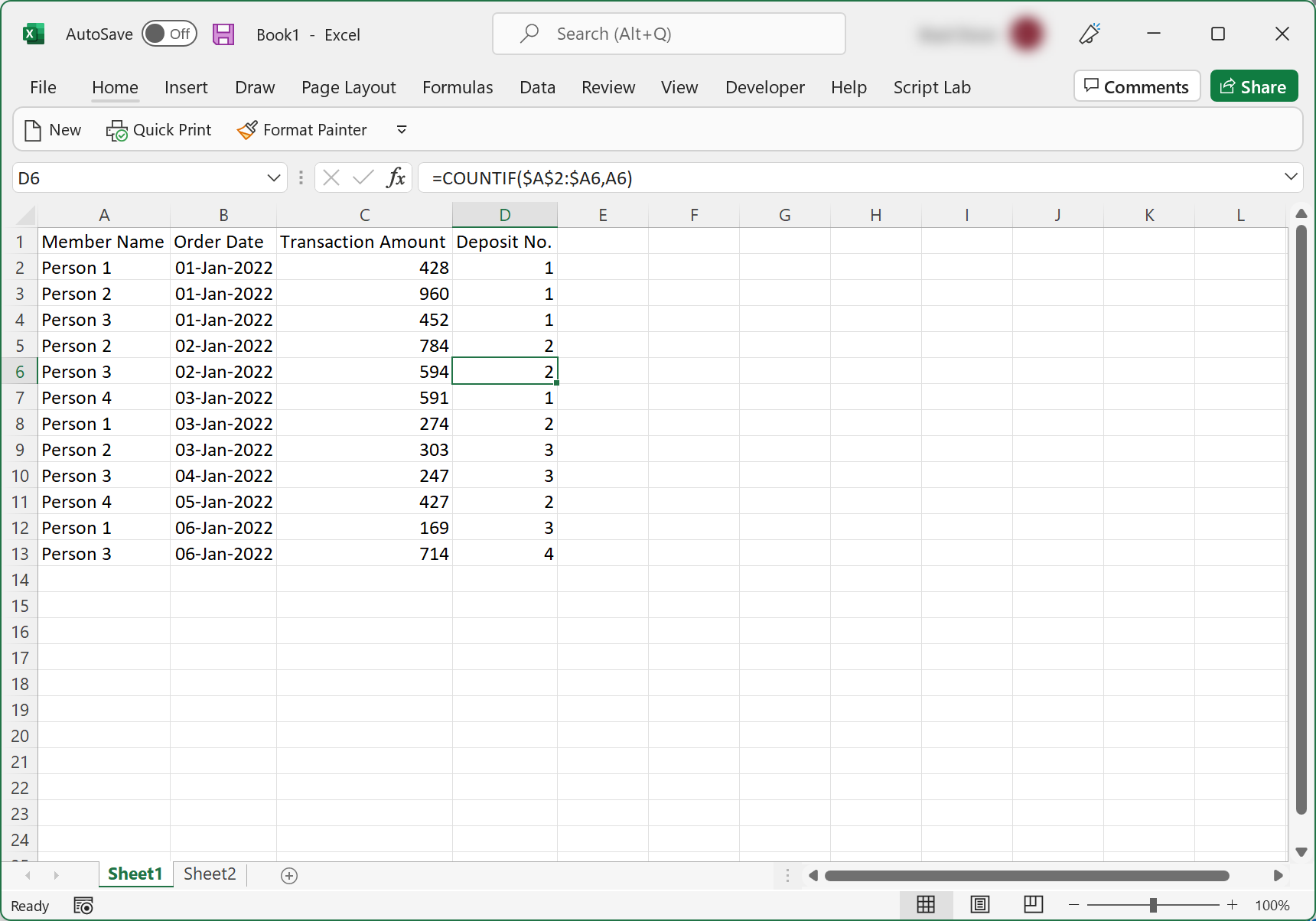The width and height of the screenshot is (1316, 921).
Task: Click the horizontal scrollbar thumb
Action: pos(1027,875)
